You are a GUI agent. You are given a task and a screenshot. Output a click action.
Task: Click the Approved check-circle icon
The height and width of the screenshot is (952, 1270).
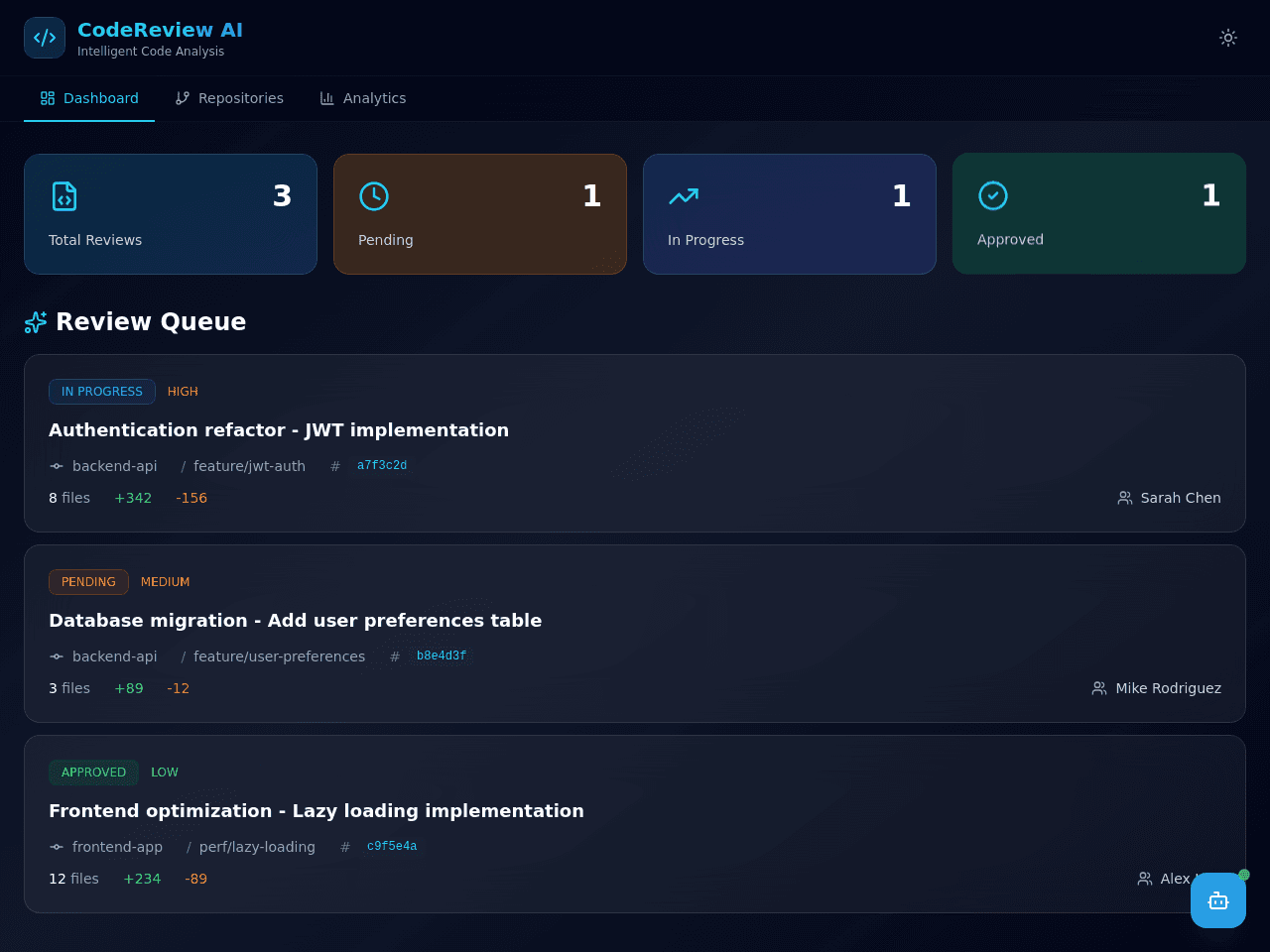point(993,195)
